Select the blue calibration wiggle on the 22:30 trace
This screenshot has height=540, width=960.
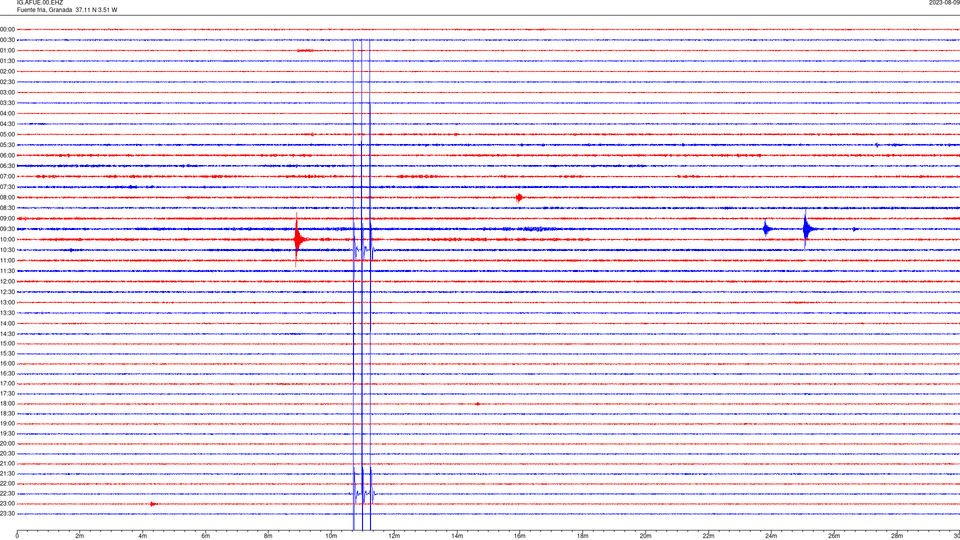[x=363, y=493]
